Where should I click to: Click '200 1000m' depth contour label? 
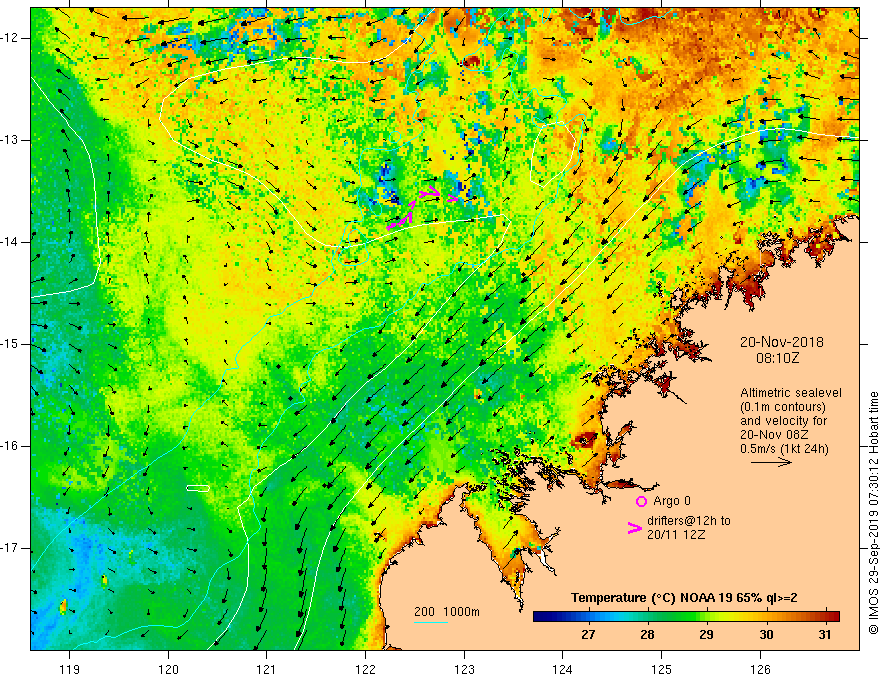coord(447,612)
